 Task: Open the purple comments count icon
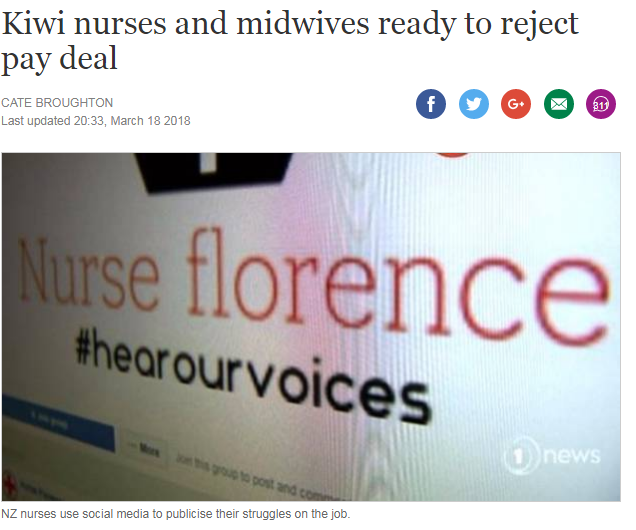coord(601,104)
